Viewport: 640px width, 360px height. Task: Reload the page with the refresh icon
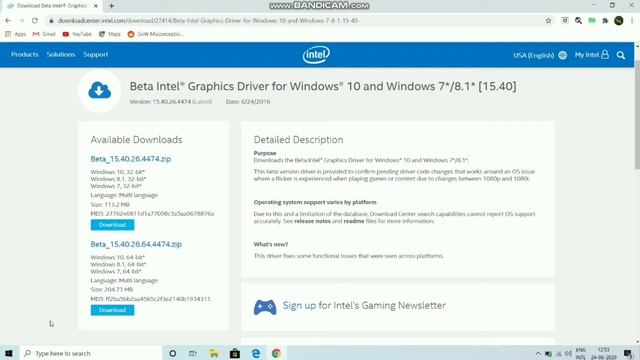[35, 20]
